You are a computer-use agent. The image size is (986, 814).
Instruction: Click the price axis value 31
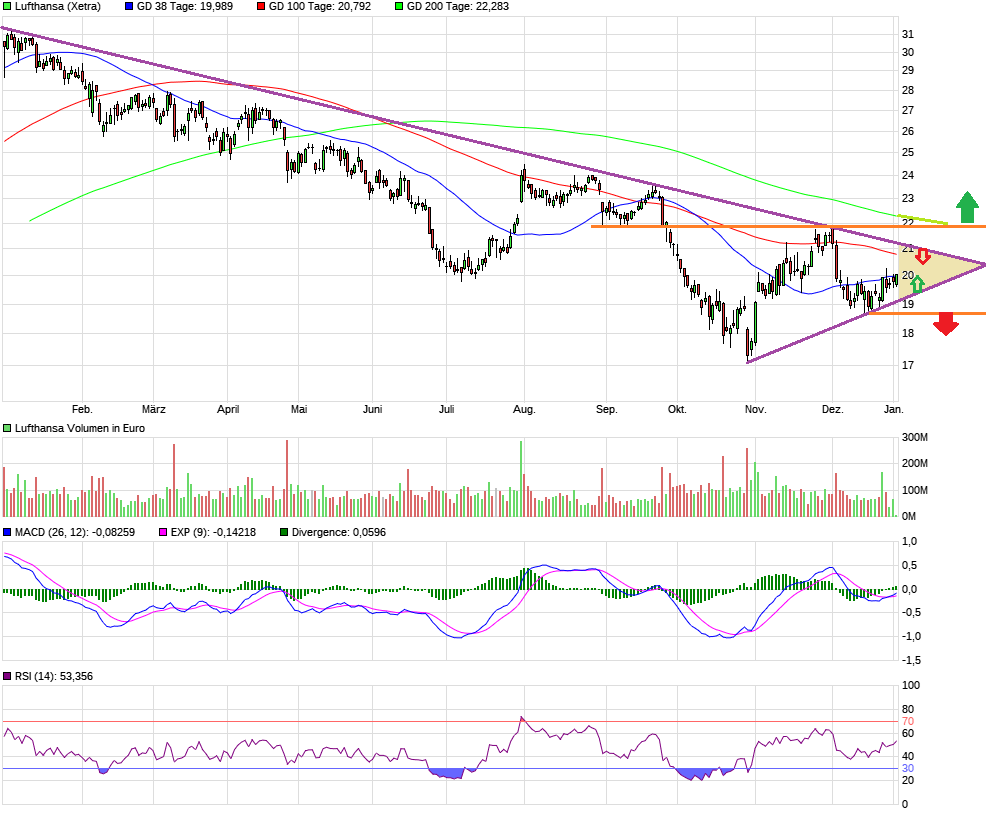(x=908, y=35)
